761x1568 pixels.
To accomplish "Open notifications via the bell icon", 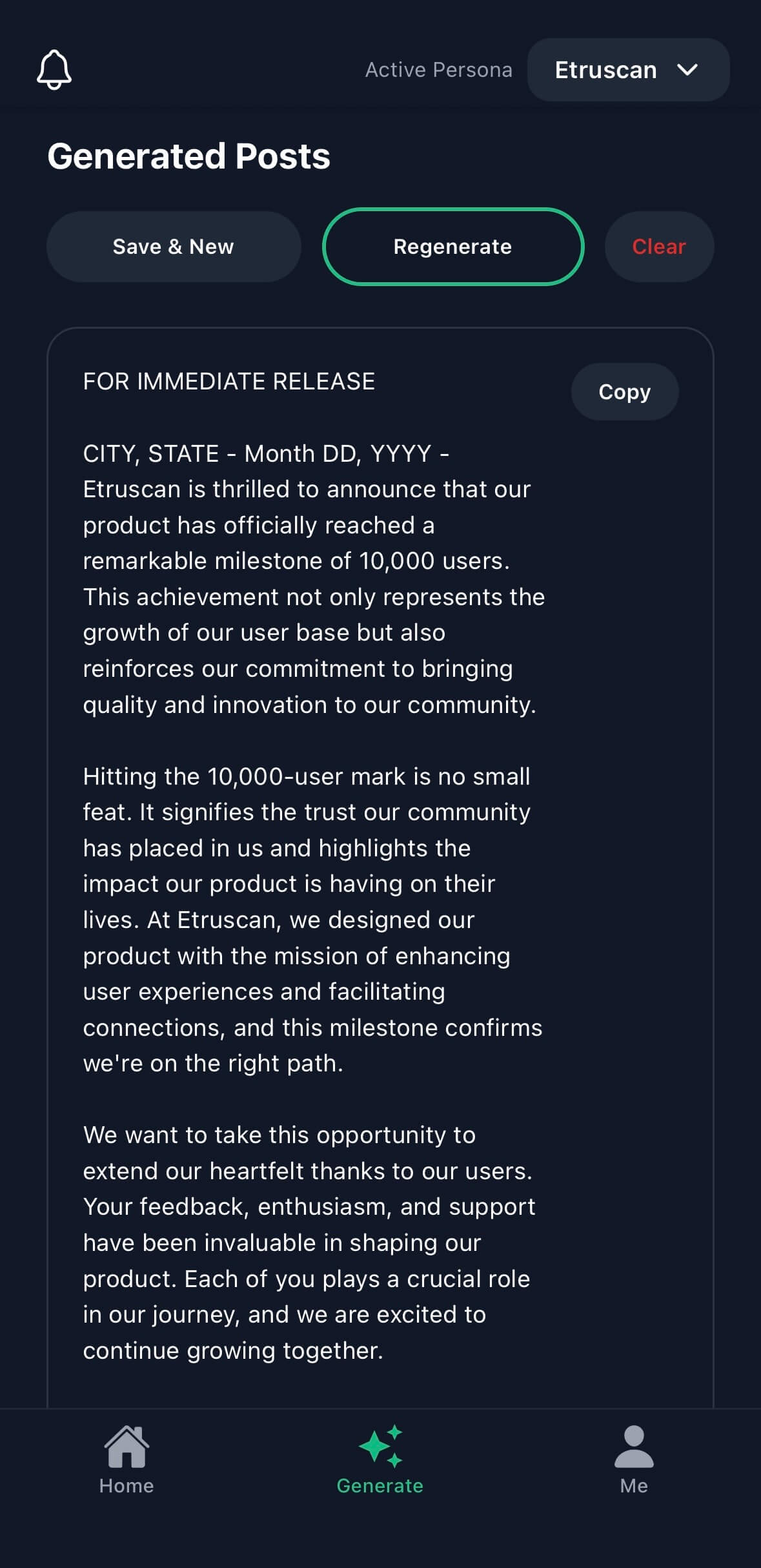I will click(x=54, y=70).
